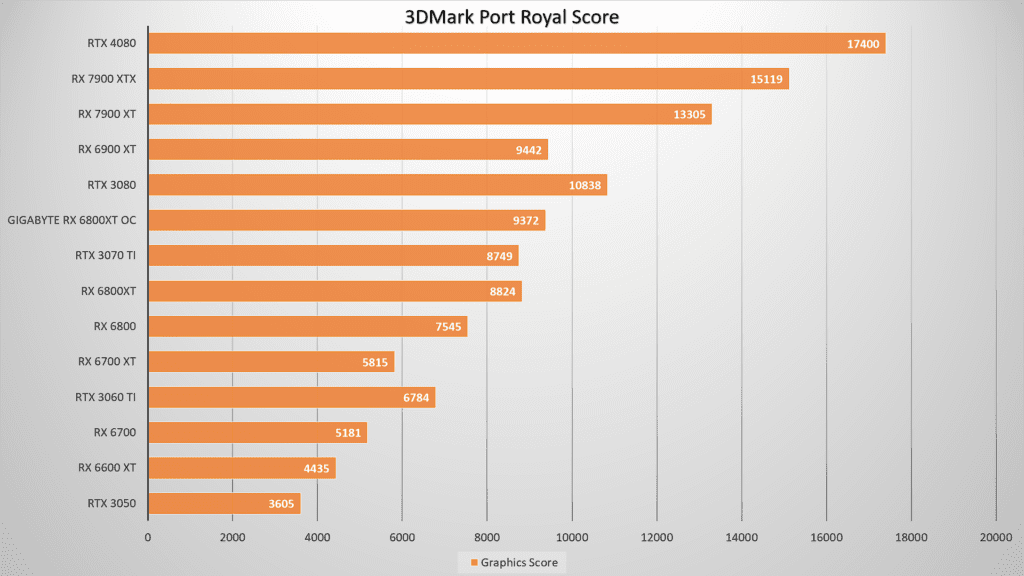Select the RTX 4080 bar
The image size is (1024, 576).
[517, 43]
